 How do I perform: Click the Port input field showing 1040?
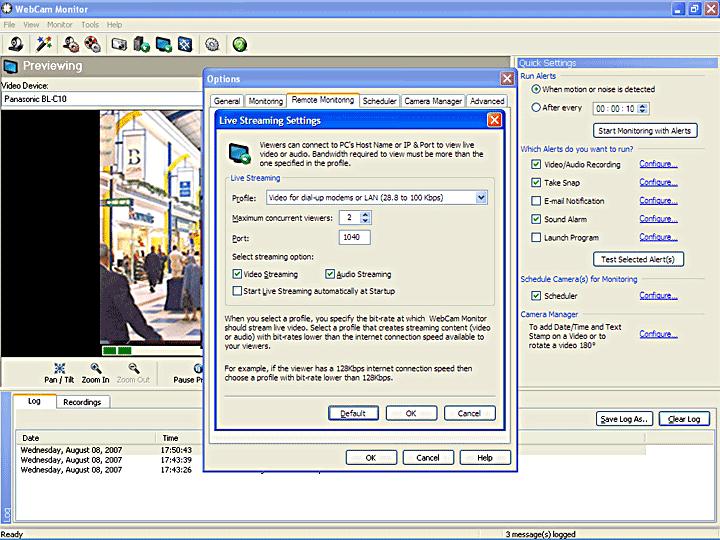(354, 237)
